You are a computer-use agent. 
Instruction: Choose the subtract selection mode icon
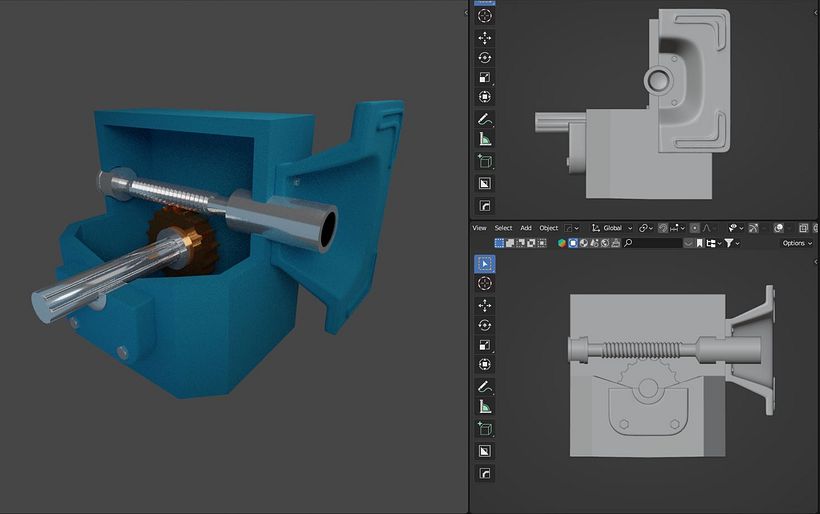click(520, 243)
